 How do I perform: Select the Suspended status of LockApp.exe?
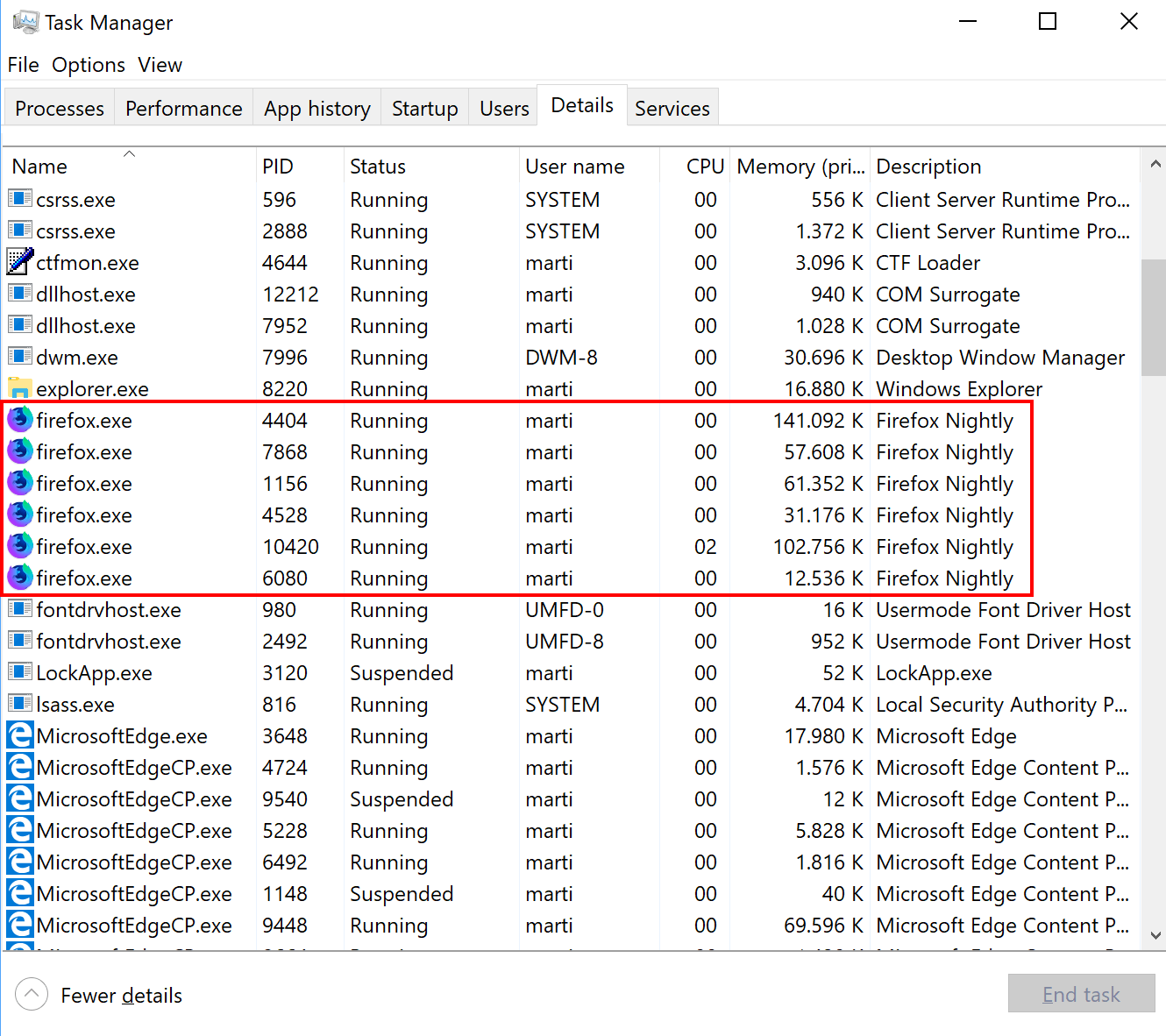[402, 673]
